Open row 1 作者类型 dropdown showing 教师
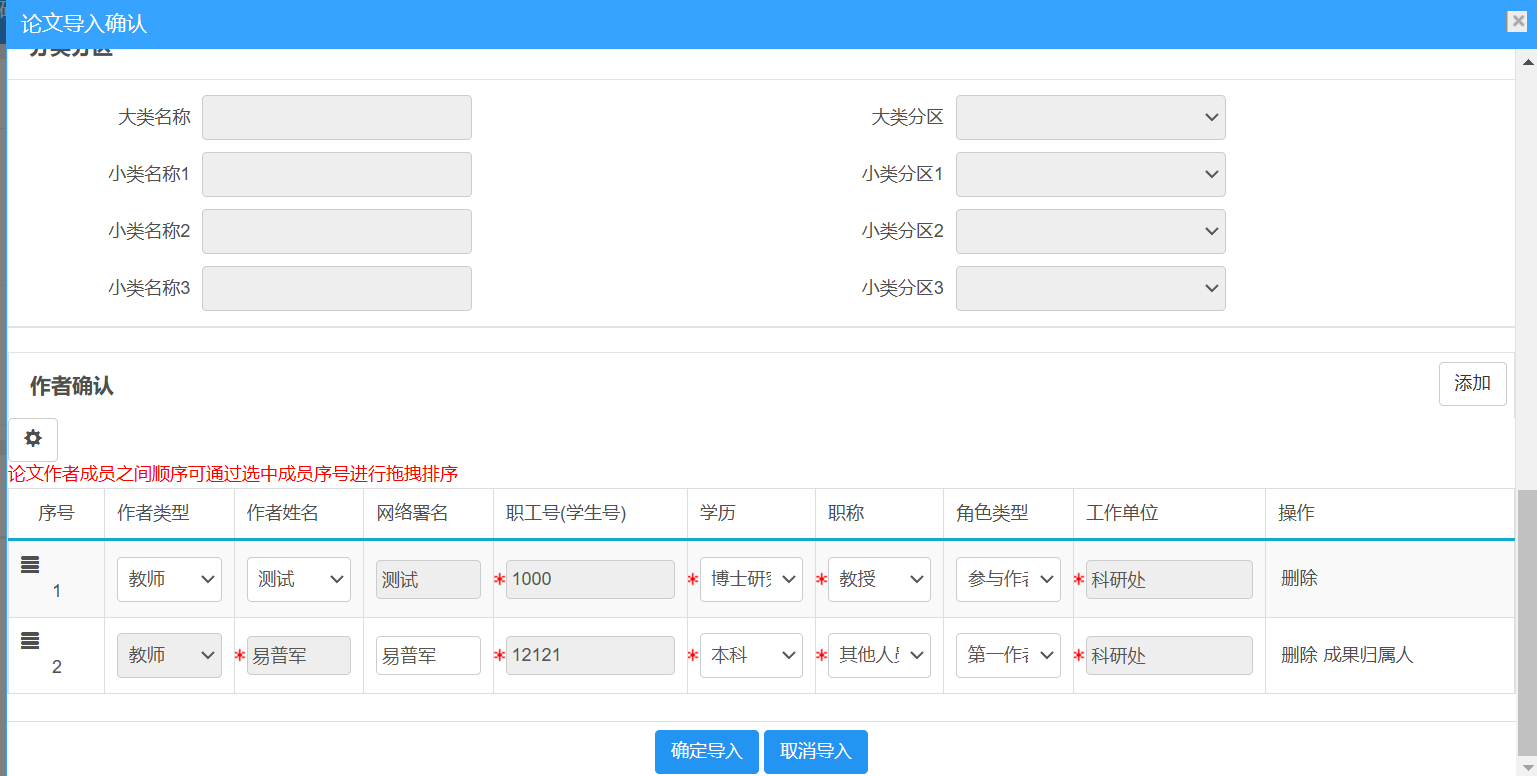This screenshot has width=1537, height=776. [169, 580]
